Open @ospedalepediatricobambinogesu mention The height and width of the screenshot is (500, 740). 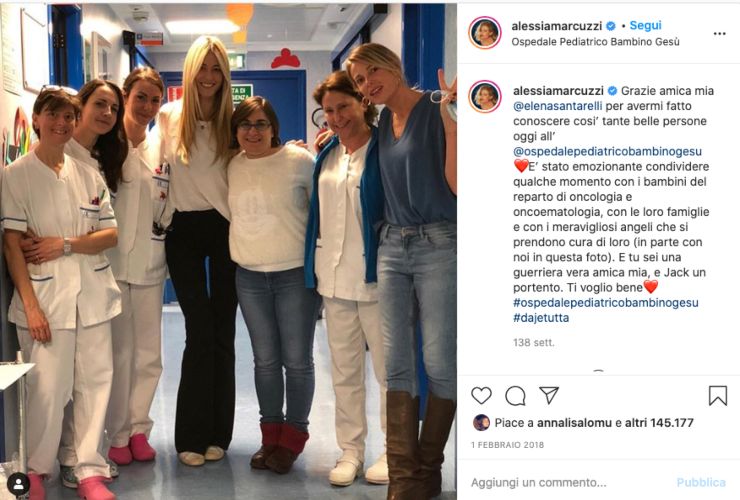pyautogui.click(x=607, y=152)
